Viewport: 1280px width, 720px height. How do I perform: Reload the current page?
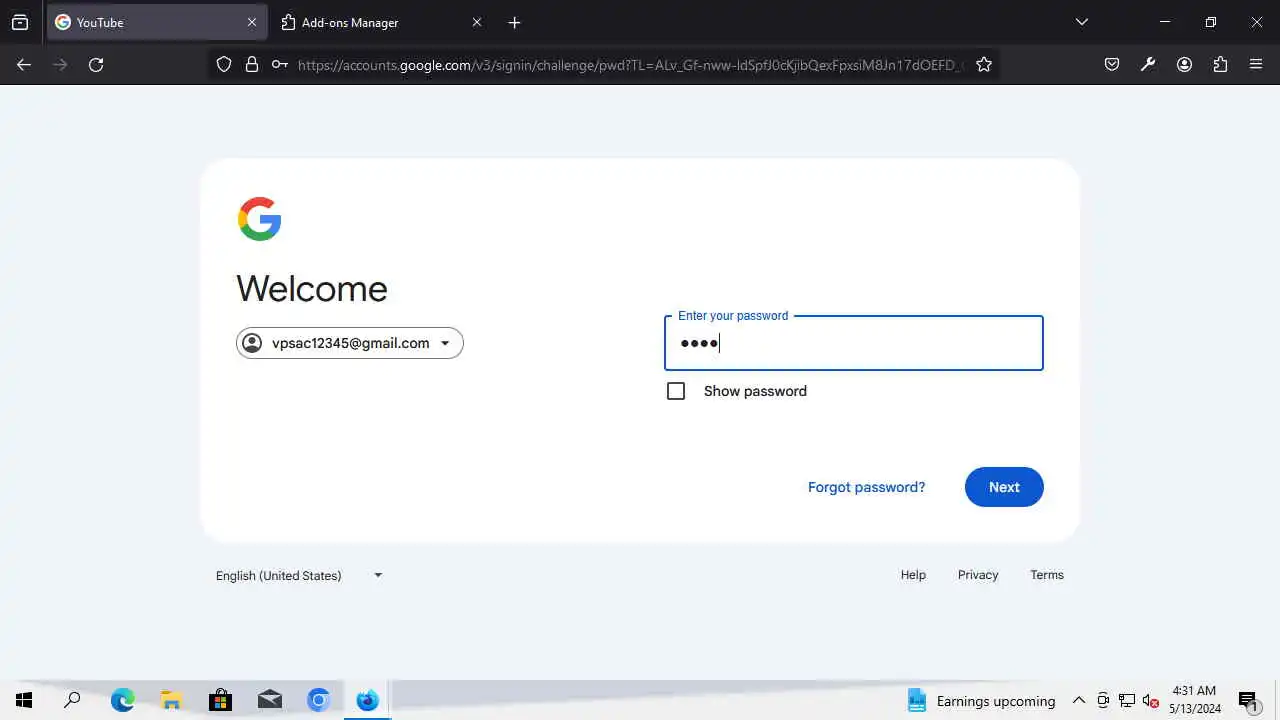tap(96, 64)
